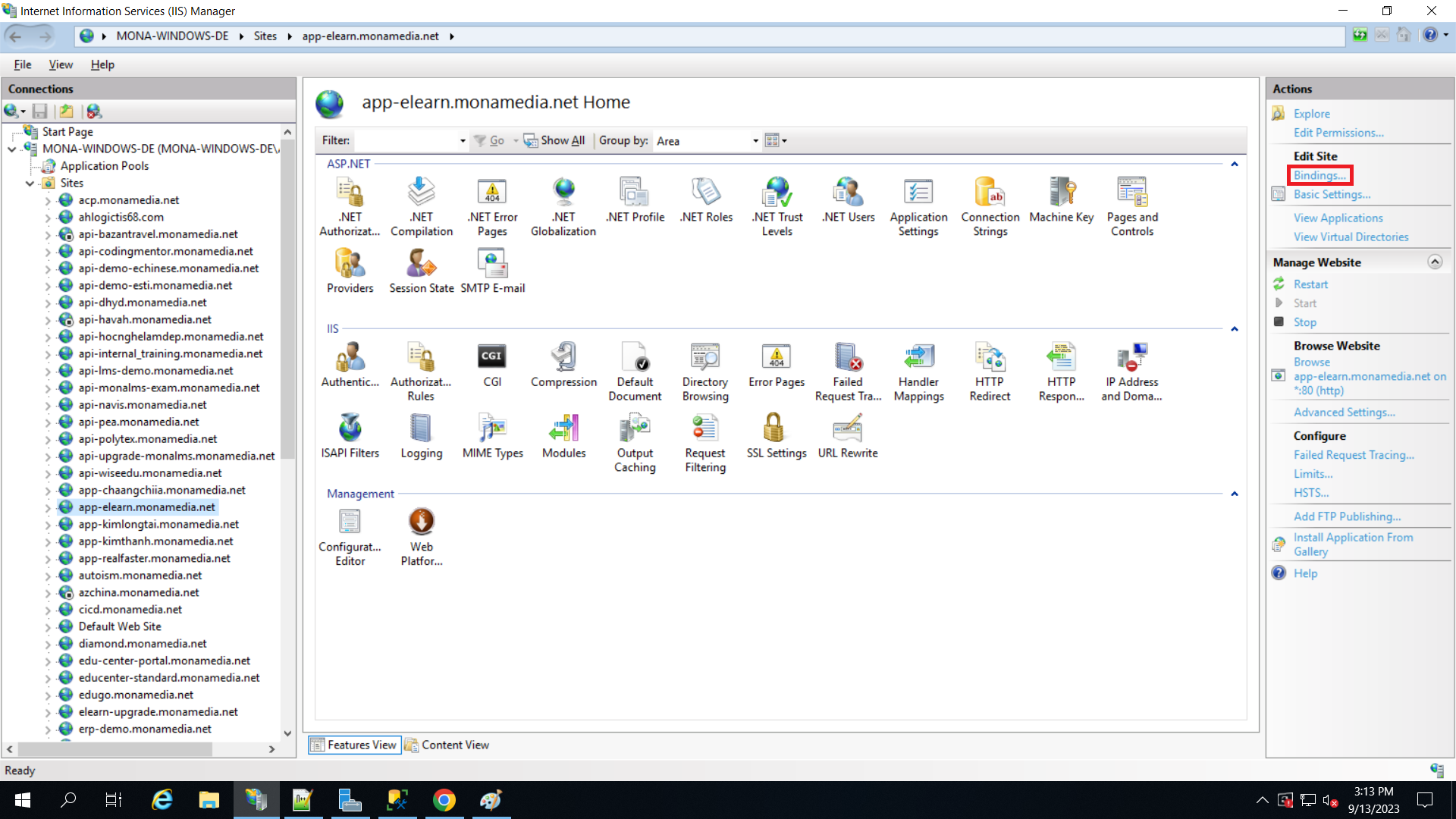Viewport: 1456px width, 819px height.
Task: Stop the website
Action: click(1304, 322)
